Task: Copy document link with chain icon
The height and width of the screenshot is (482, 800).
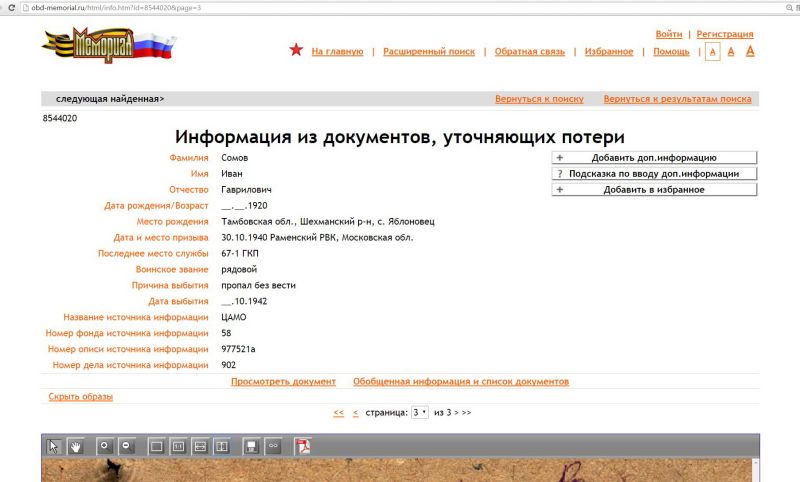Action: (273, 446)
